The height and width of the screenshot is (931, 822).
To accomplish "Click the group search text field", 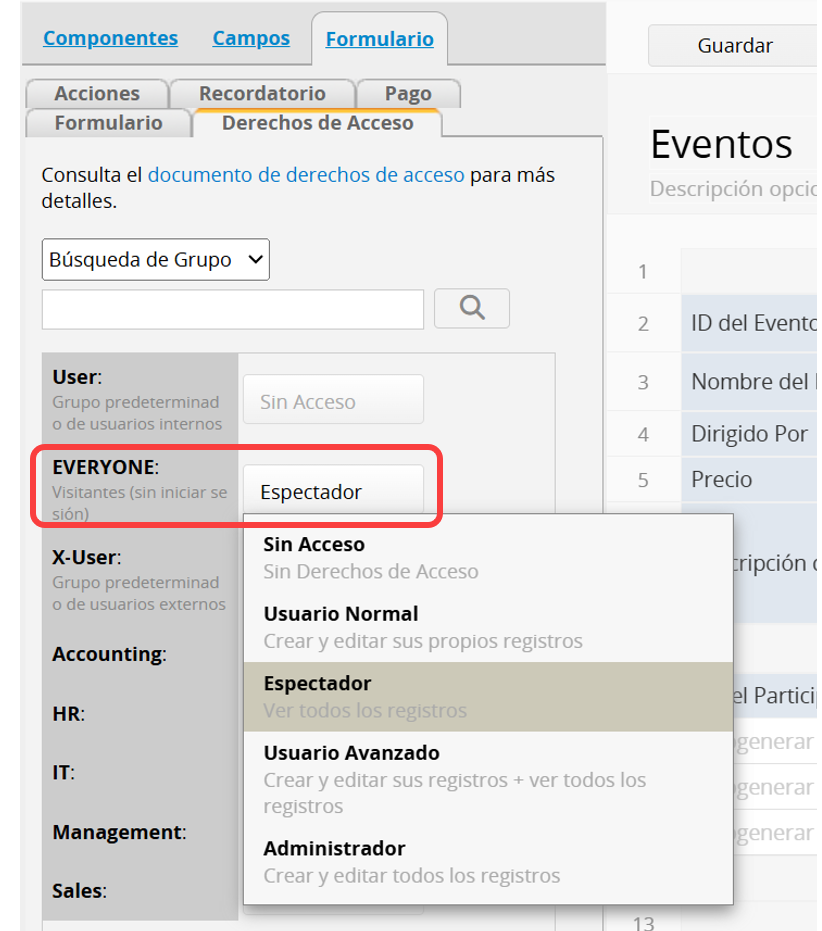I will click(x=232, y=309).
